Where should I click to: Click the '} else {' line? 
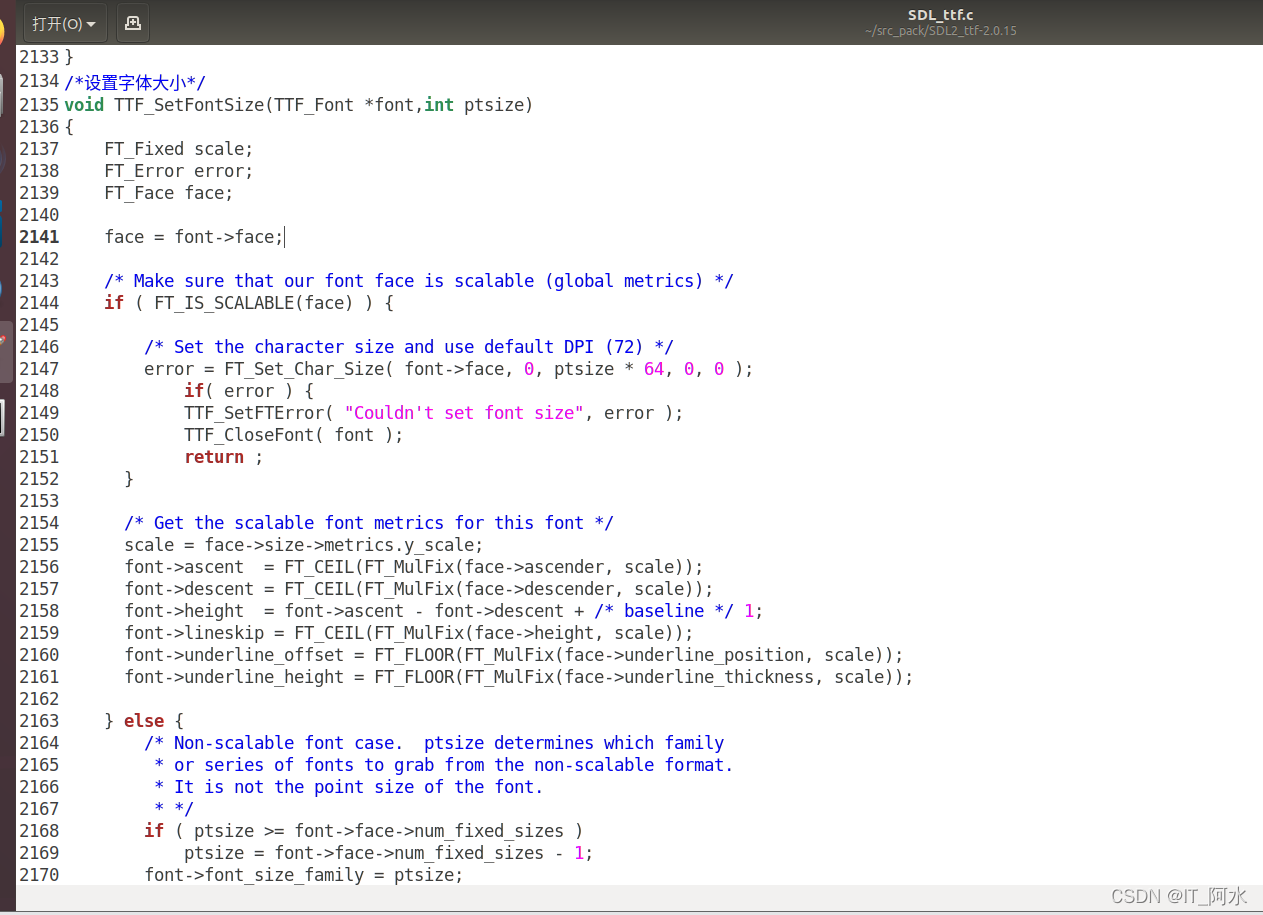pyautogui.click(x=144, y=721)
